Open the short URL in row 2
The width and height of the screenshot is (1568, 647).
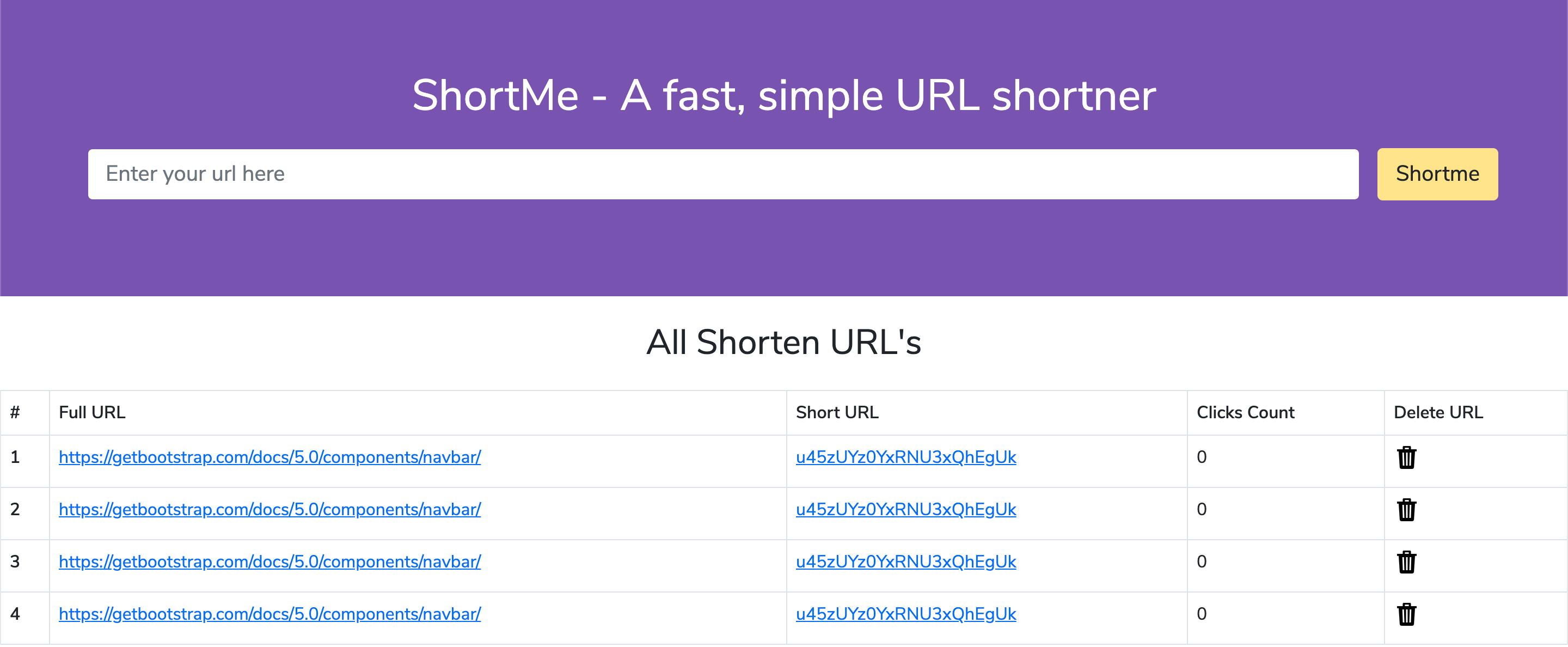tap(906, 509)
